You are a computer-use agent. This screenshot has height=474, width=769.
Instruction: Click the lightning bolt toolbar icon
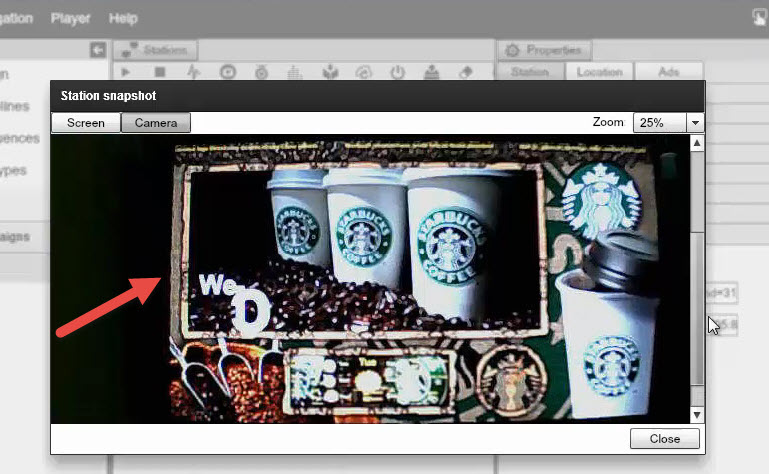point(194,72)
